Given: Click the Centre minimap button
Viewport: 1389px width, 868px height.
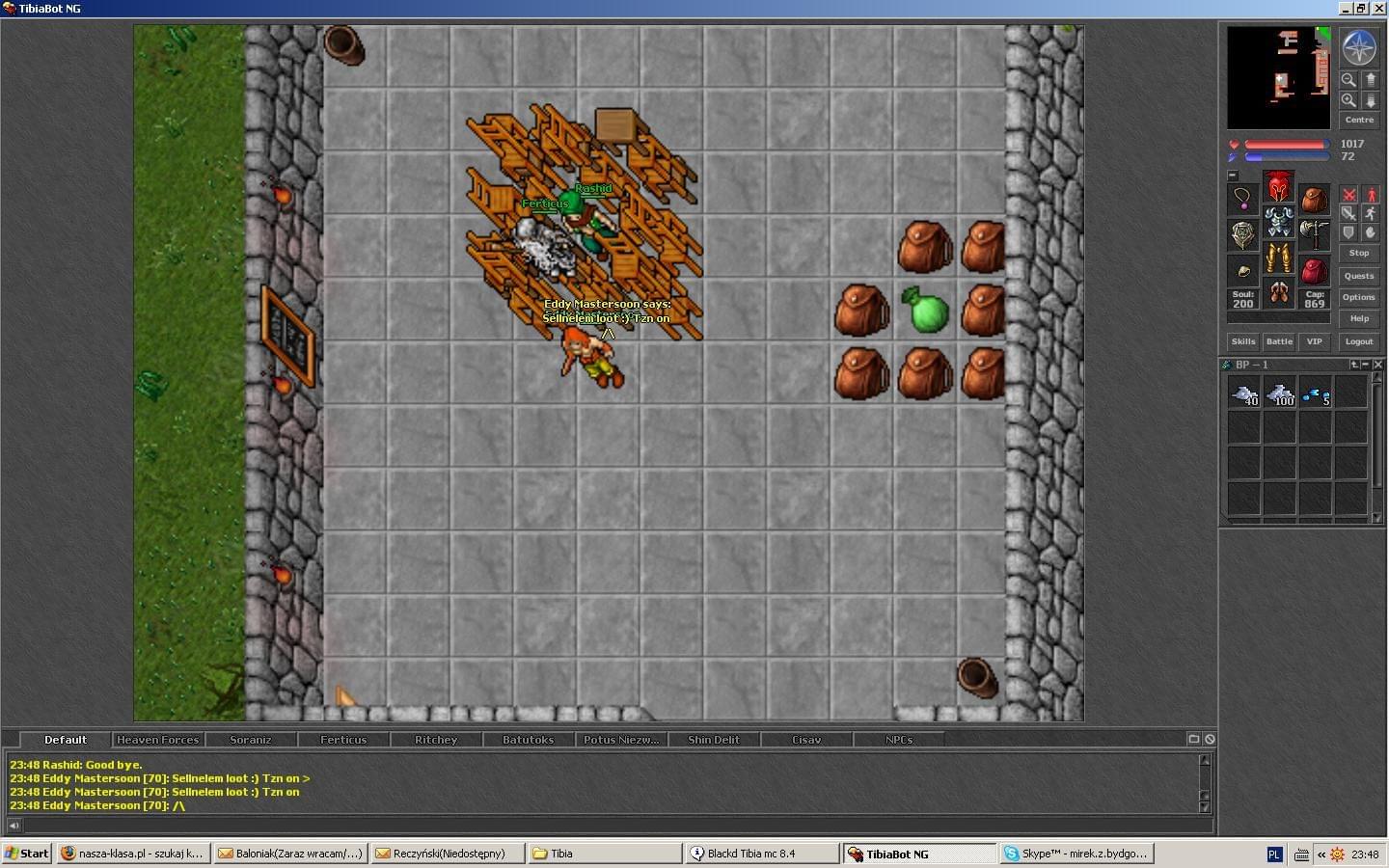Looking at the screenshot, I should 1359,121.
